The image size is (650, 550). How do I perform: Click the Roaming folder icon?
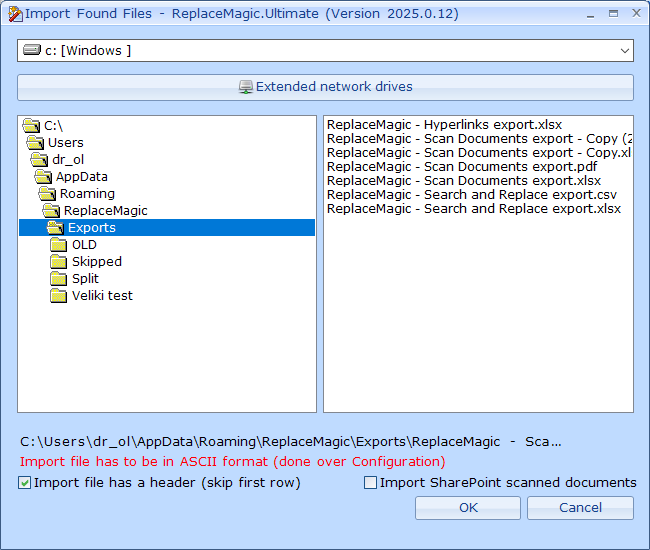45,194
